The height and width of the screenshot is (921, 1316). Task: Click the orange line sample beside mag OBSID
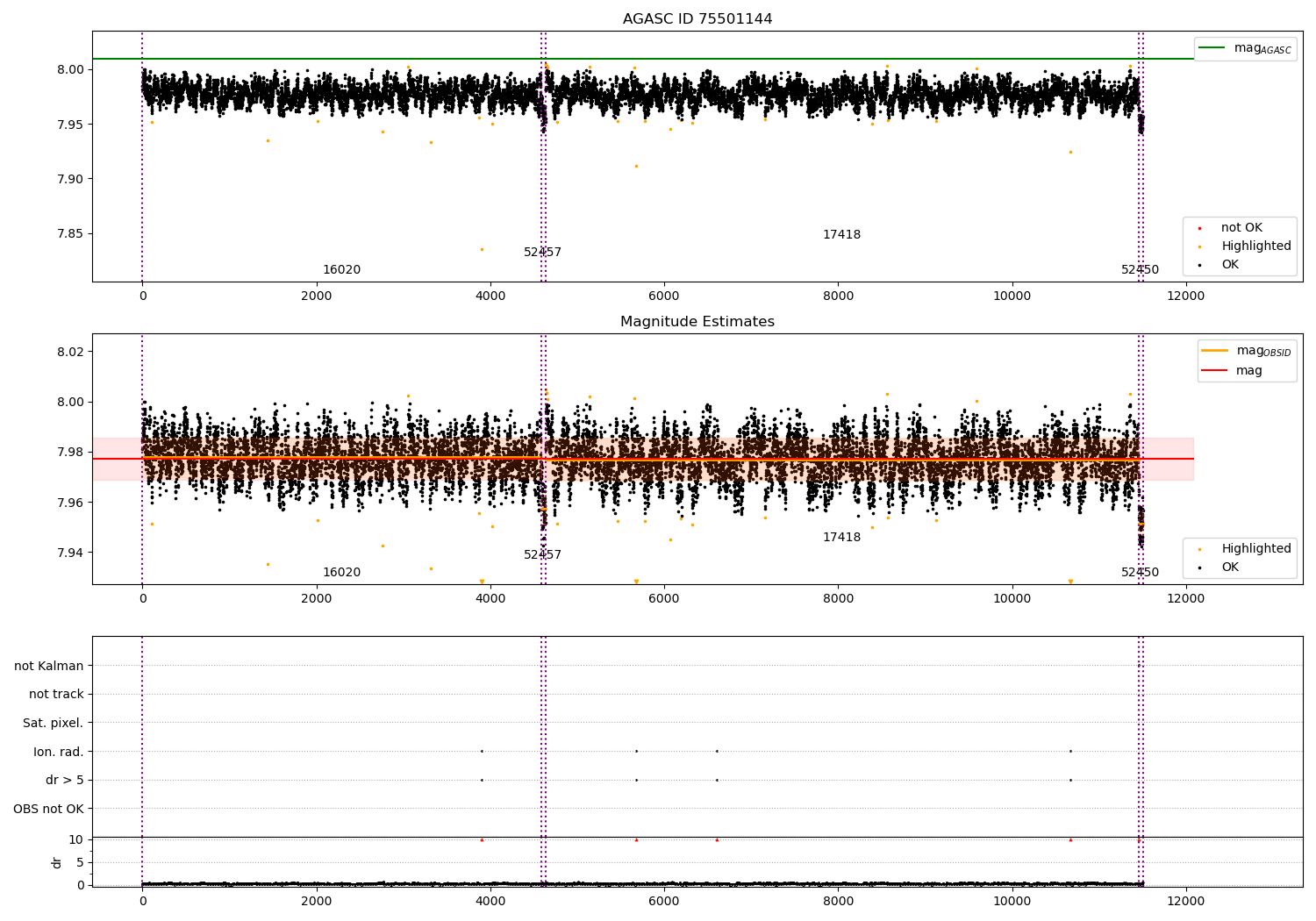click(x=1215, y=351)
